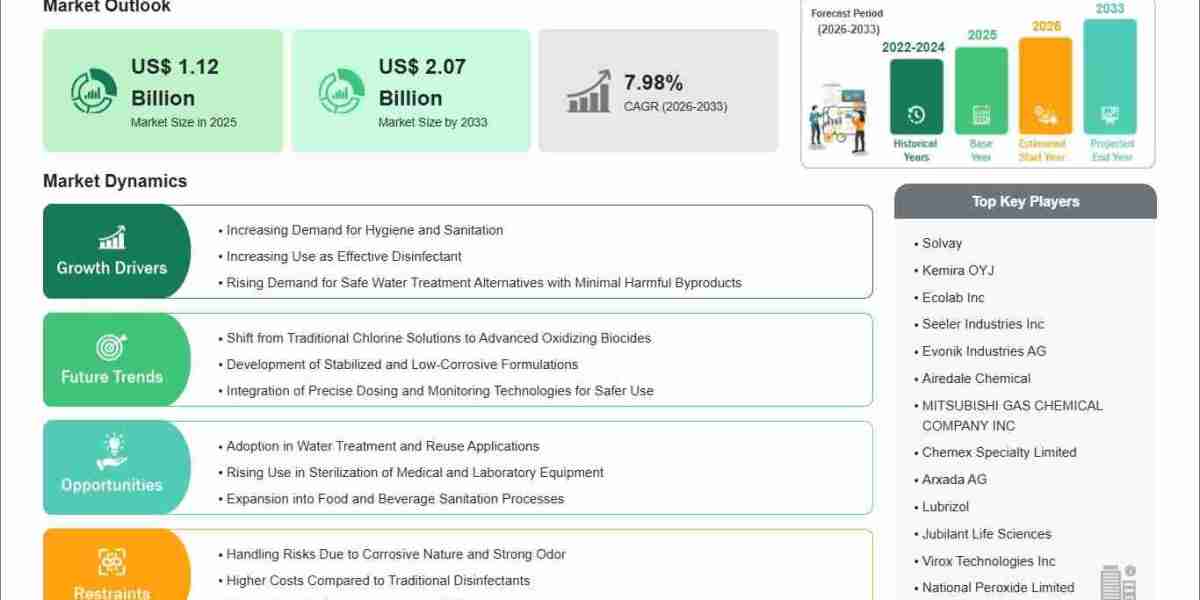This screenshot has width=1200, height=600.
Task: Click Arxada AG entry
Action: [x=954, y=479]
